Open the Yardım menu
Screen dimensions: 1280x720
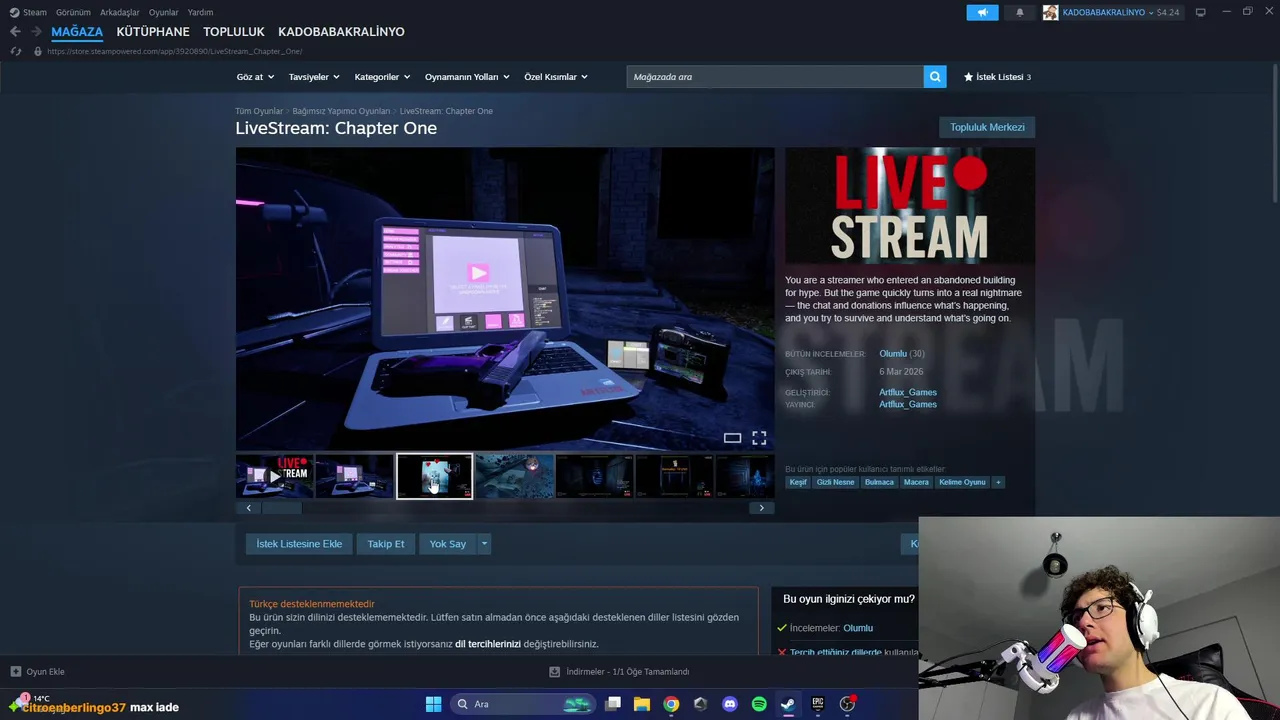tap(200, 12)
